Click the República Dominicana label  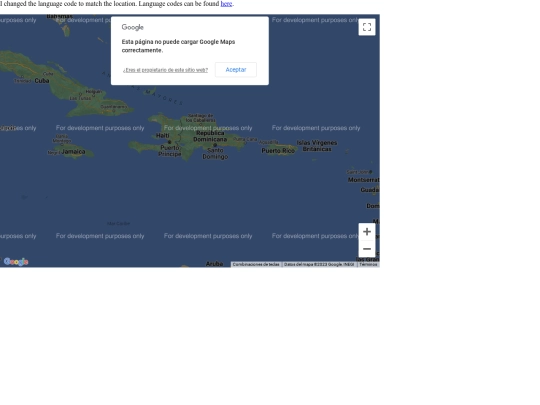(x=210, y=136)
